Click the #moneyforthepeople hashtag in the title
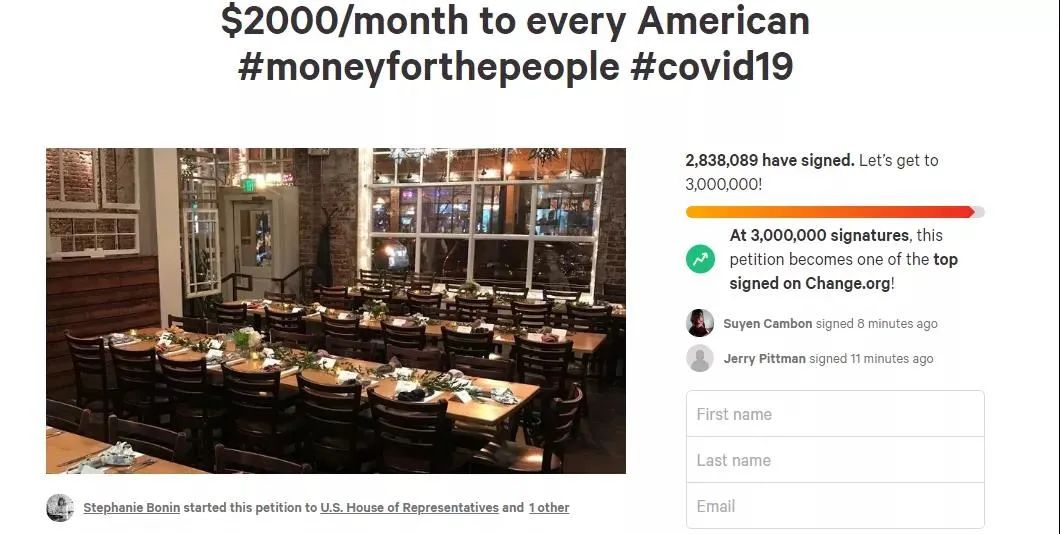Viewport: 1060px width, 534px height. coord(429,66)
